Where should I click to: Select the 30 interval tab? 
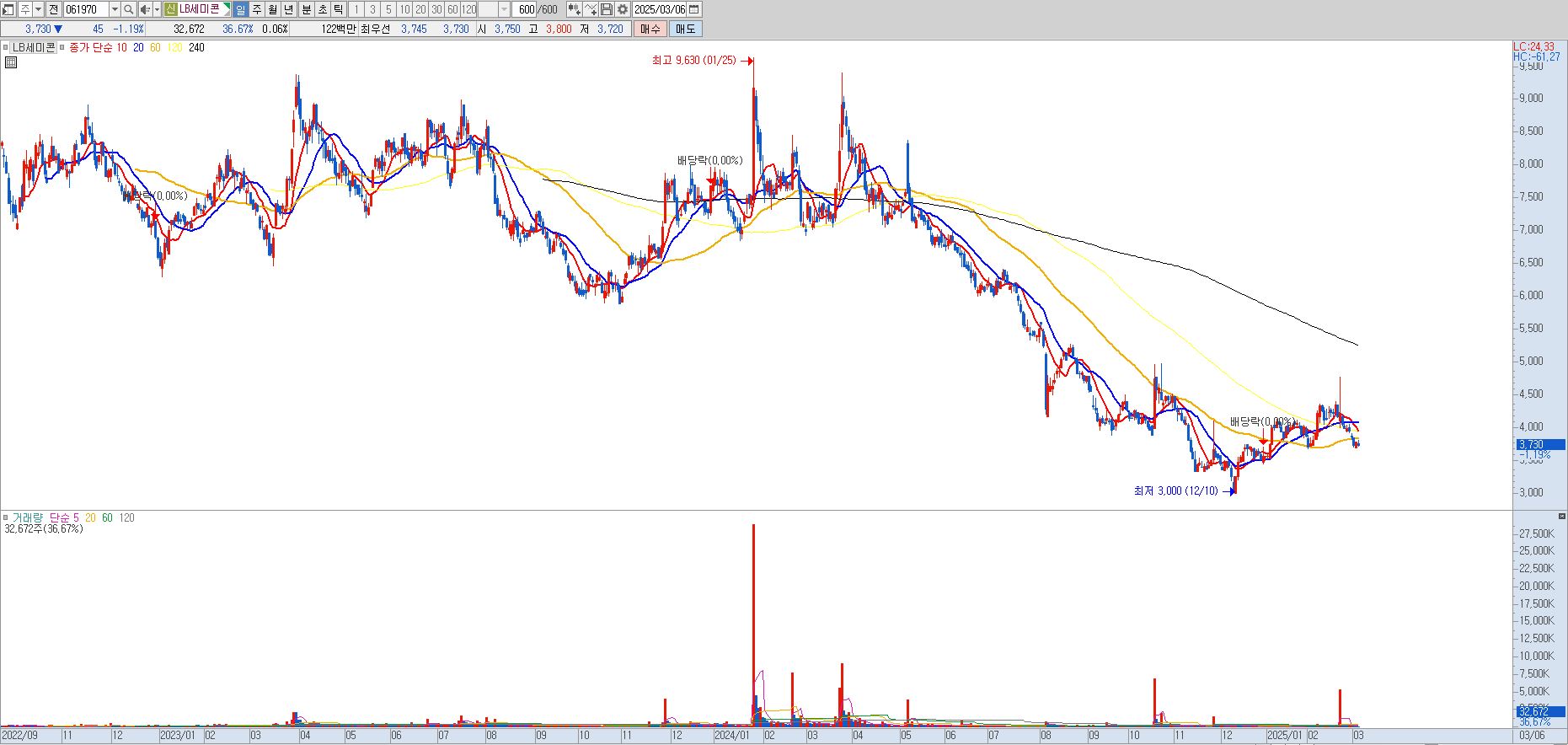[436, 9]
